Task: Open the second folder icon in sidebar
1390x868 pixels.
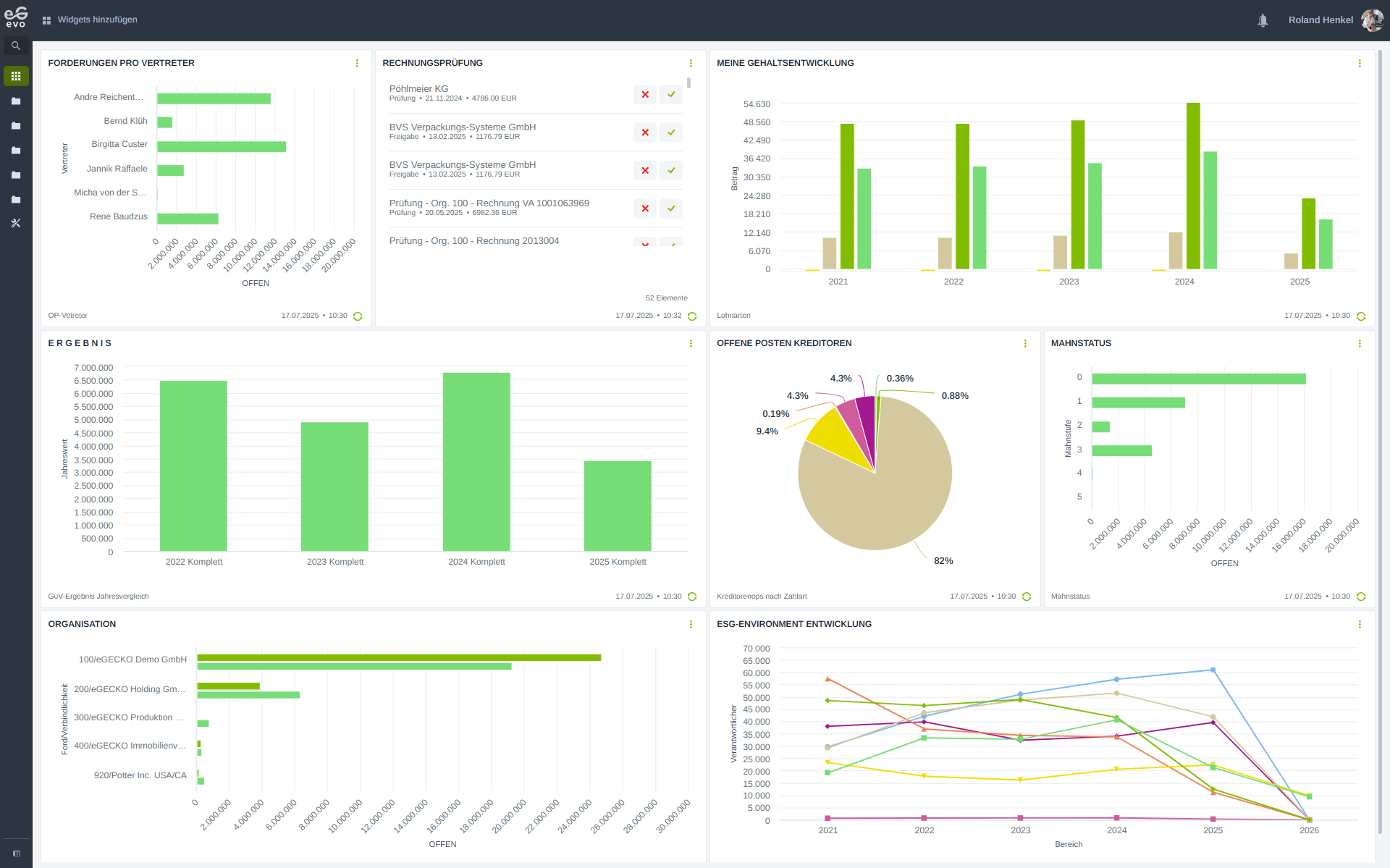Action: pos(16,126)
